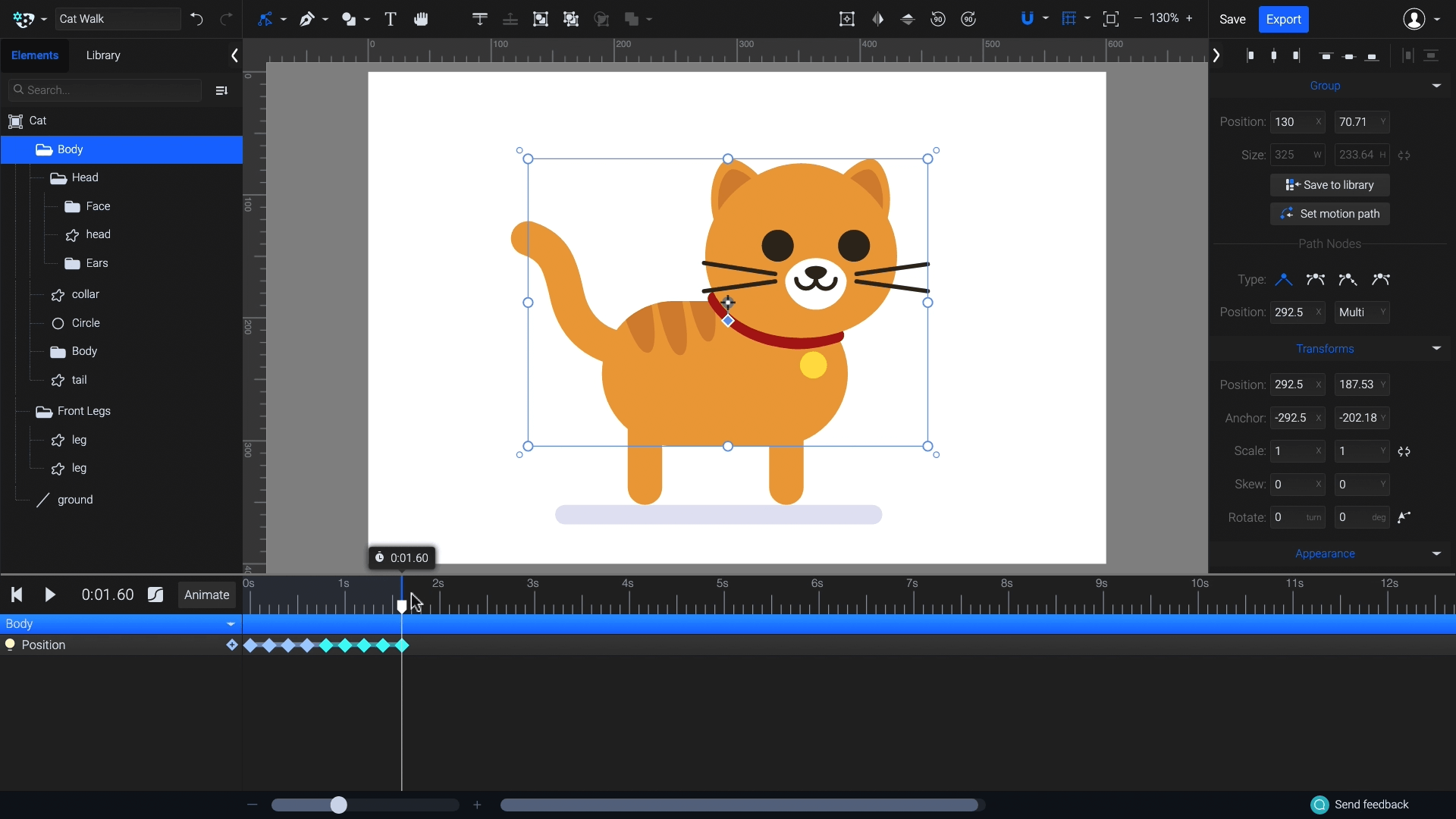The width and height of the screenshot is (1456, 819).
Task: Click the Export button
Action: click(1284, 19)
